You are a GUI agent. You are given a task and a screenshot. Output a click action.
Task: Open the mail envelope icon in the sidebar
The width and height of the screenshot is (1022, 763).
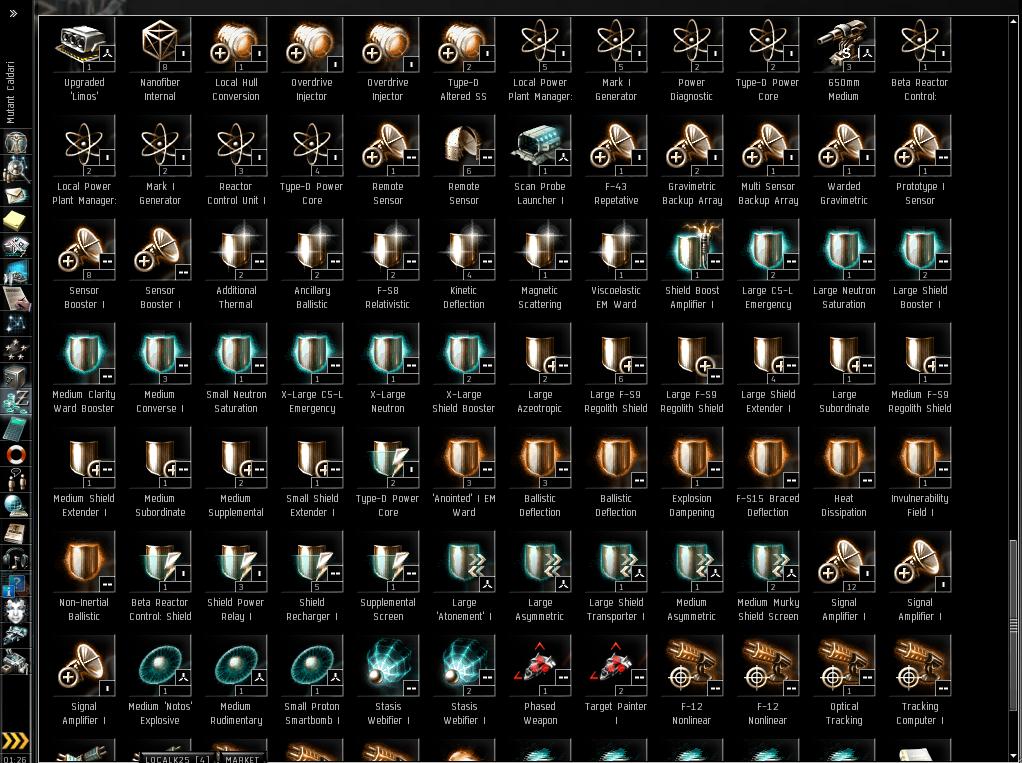coord(15,194)
